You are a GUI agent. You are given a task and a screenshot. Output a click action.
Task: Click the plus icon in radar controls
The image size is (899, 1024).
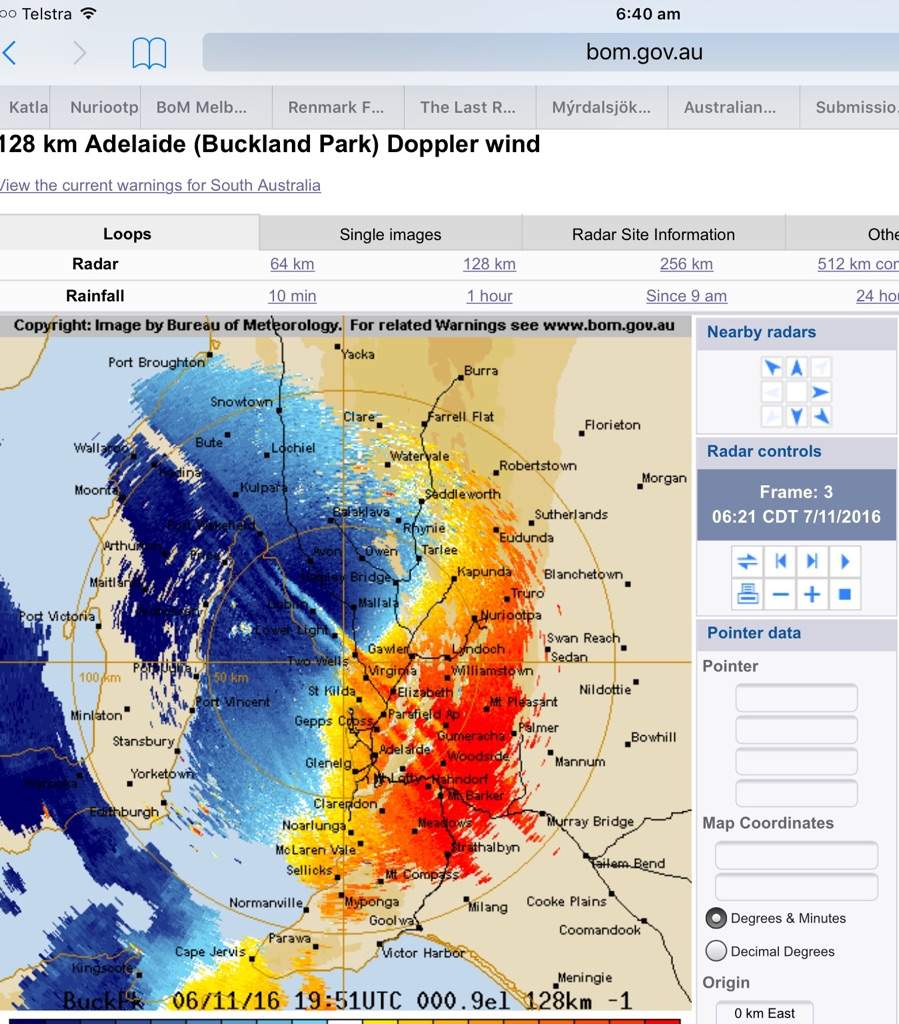[812, 594]
